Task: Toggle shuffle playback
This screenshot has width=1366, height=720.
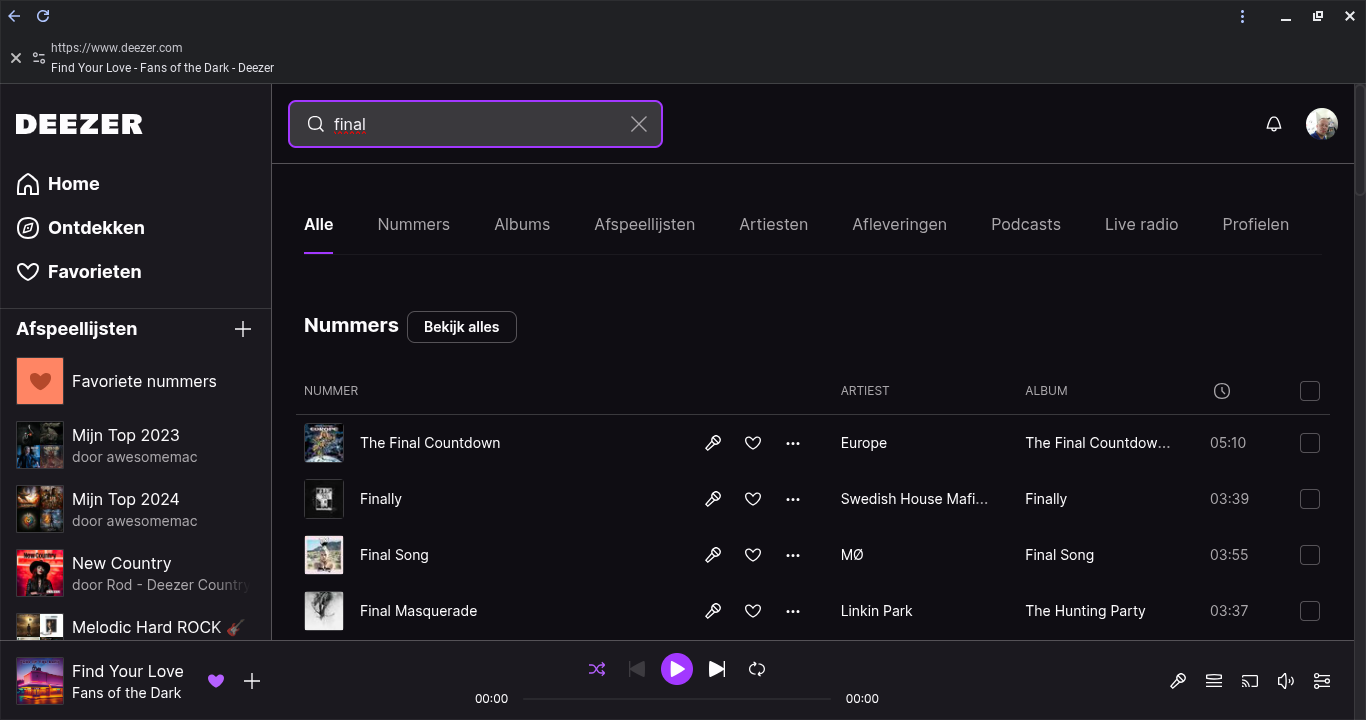Action: click(x=597, y=669)
